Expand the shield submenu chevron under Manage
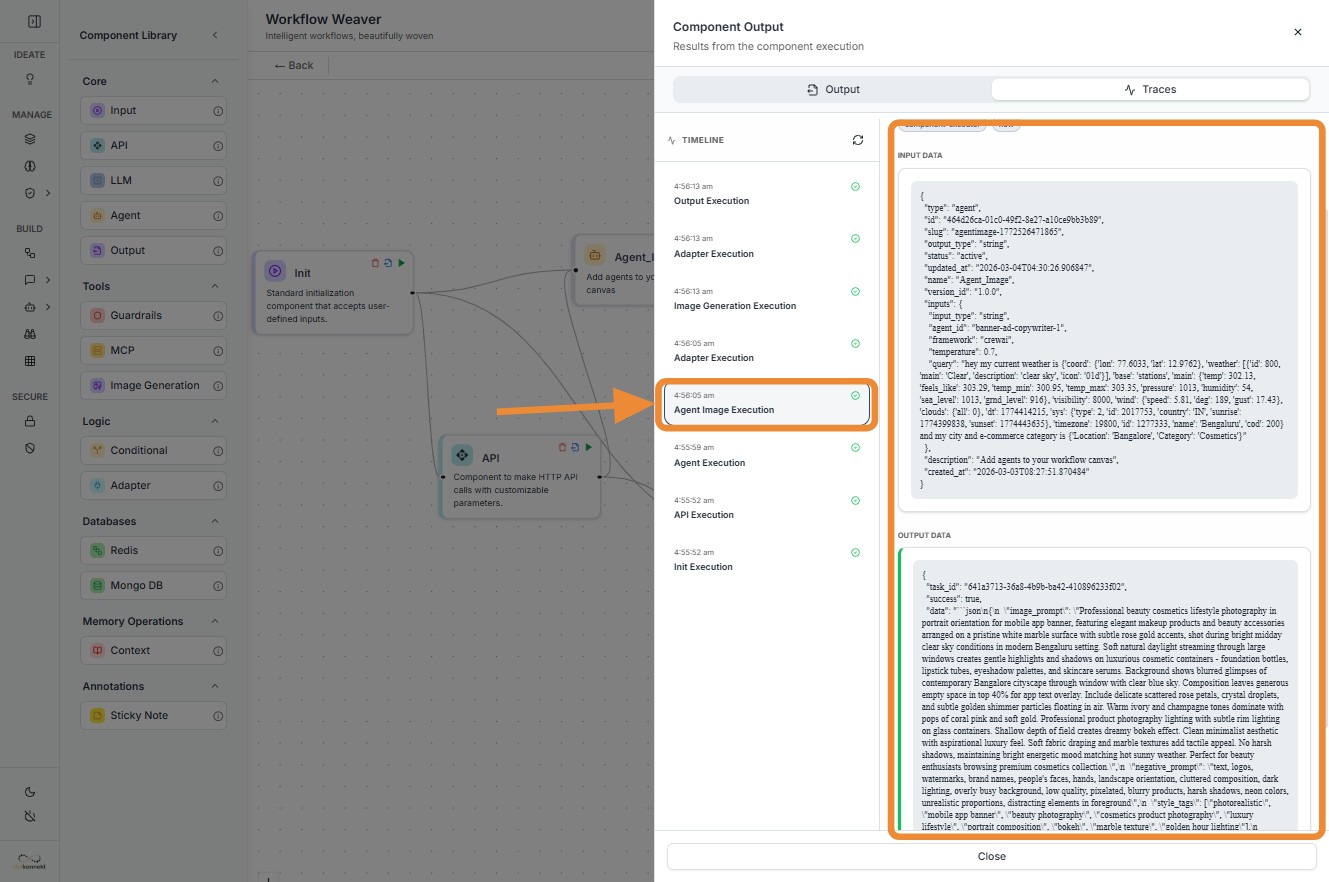Screen dimensions: 1329x882 point(47,192)
